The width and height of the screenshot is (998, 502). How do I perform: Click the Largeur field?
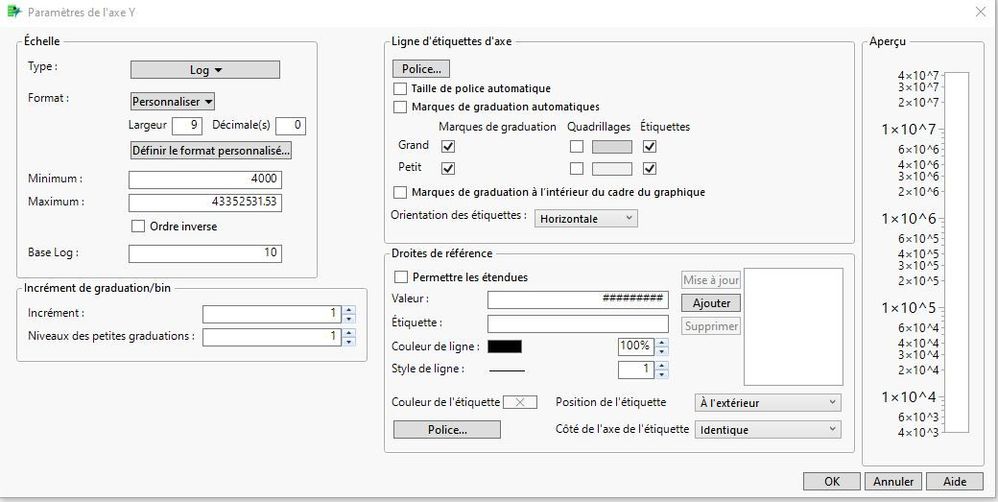(x=187, y=126)
